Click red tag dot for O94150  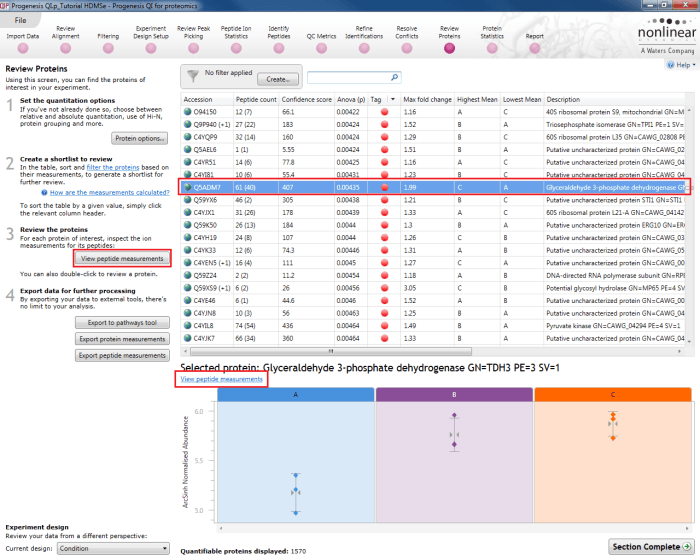(384, 112)
